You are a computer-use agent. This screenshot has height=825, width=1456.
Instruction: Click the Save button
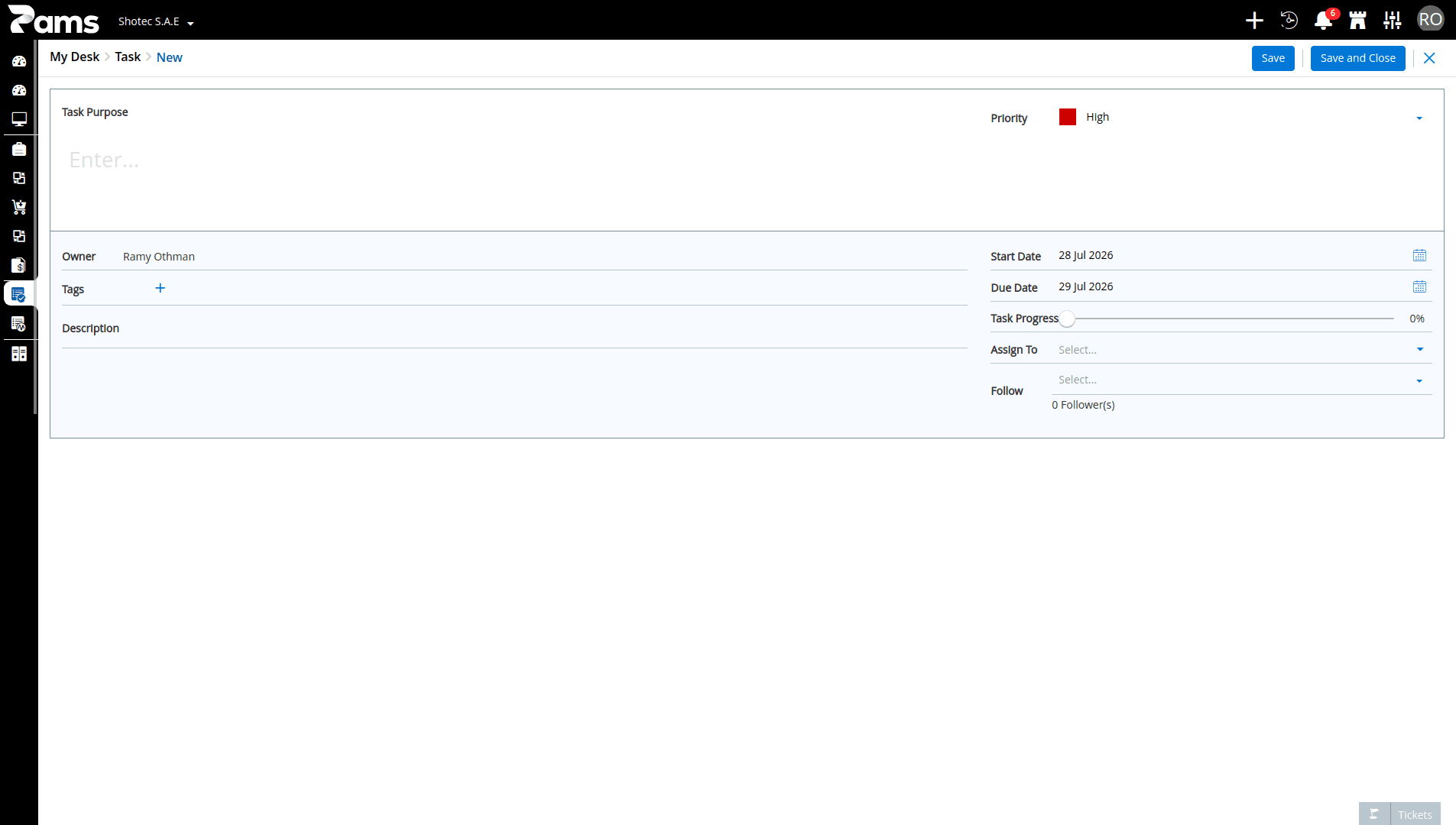click(x=1273, y=58)
